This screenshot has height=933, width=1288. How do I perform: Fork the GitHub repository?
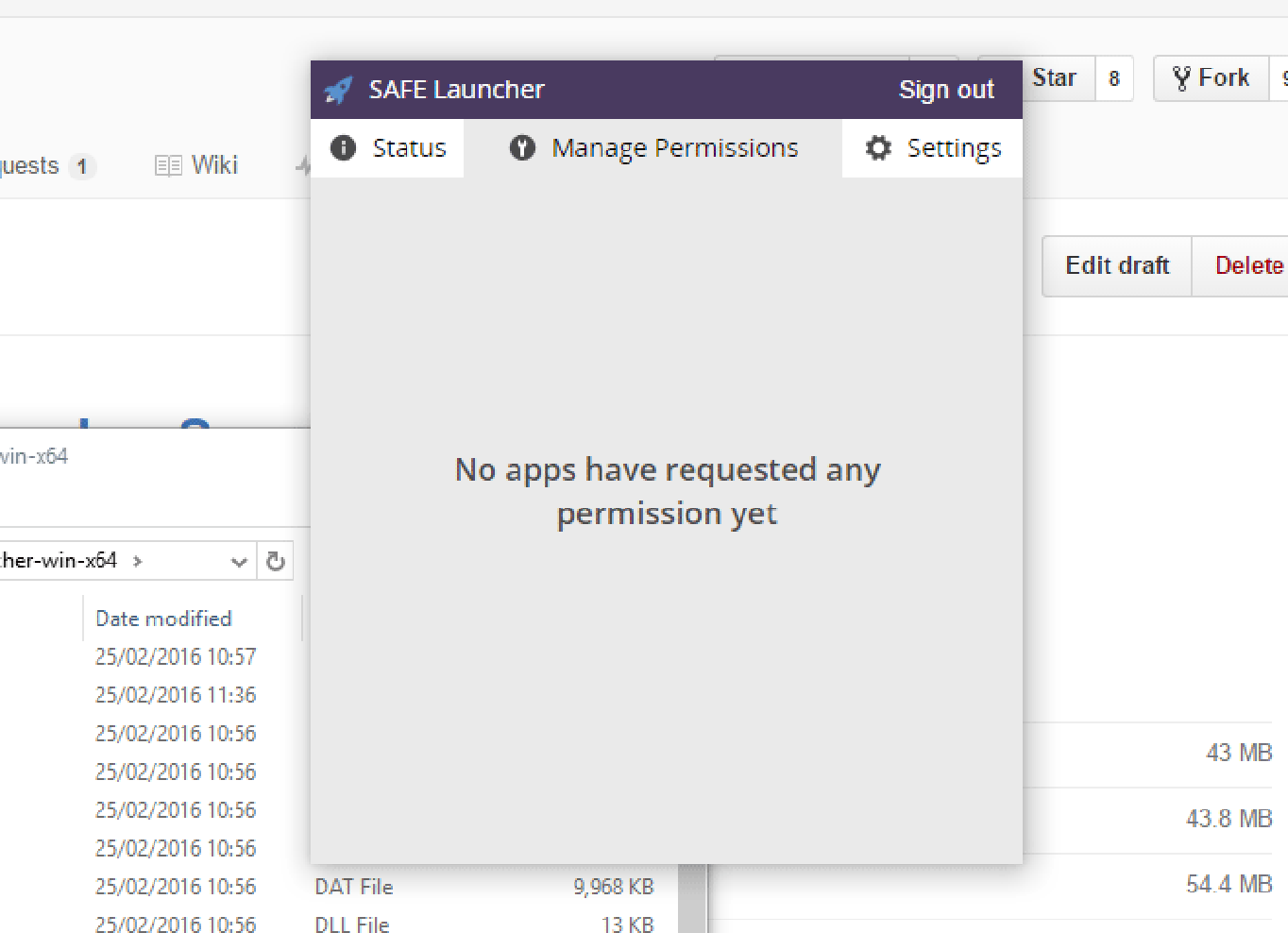tap(1211, 77)
